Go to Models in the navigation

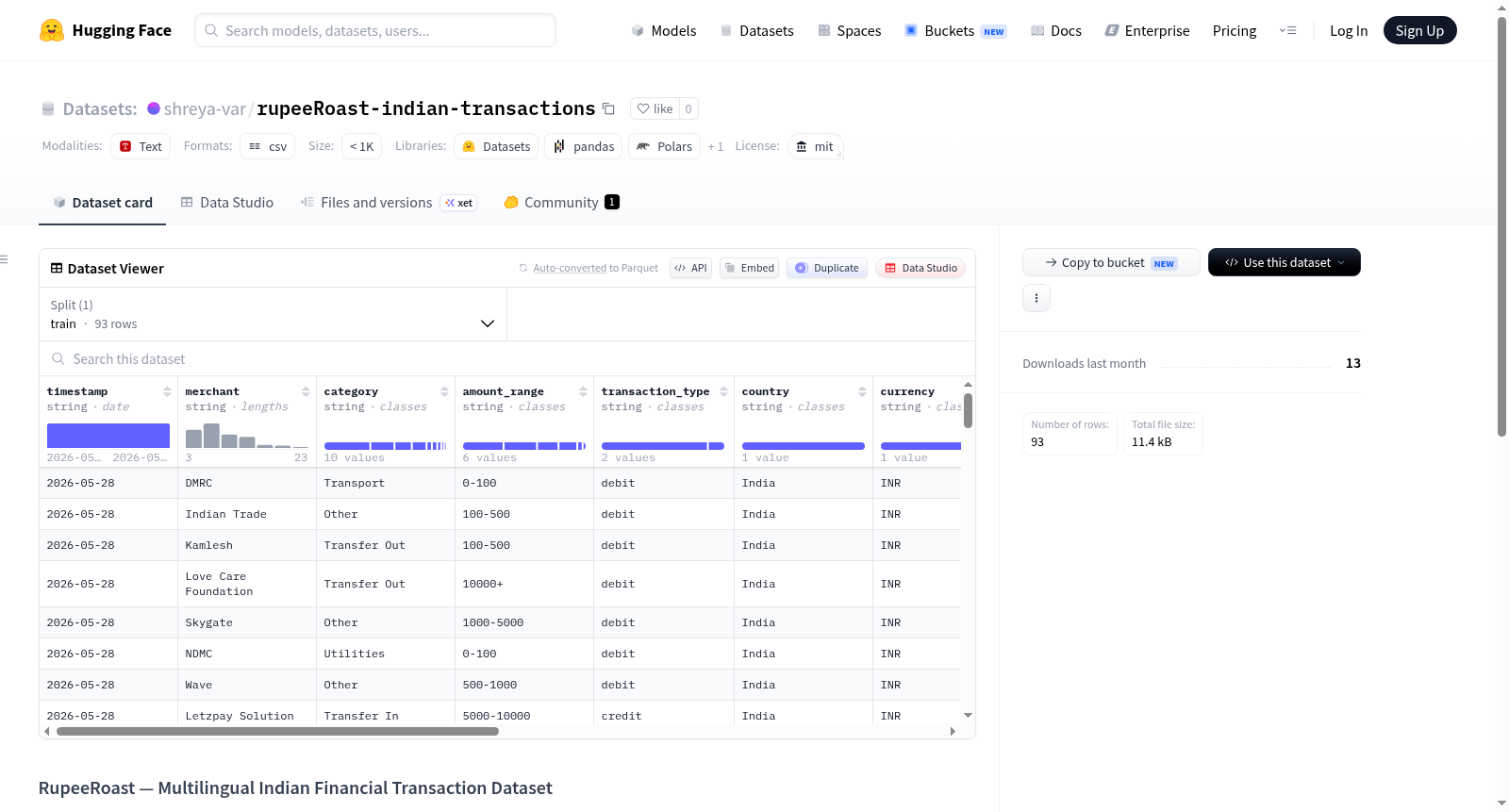click(x=664, y=30)
